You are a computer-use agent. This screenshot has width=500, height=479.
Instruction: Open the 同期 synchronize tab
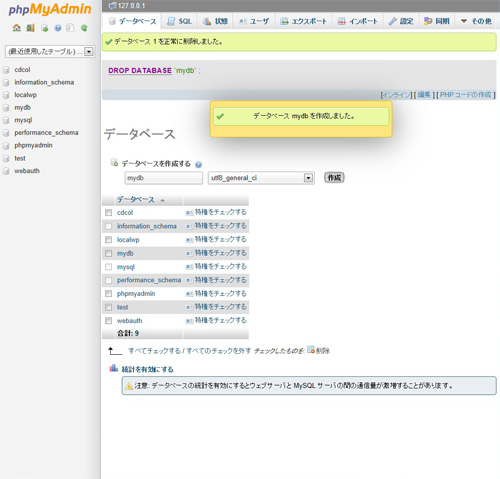pos(437,21)
